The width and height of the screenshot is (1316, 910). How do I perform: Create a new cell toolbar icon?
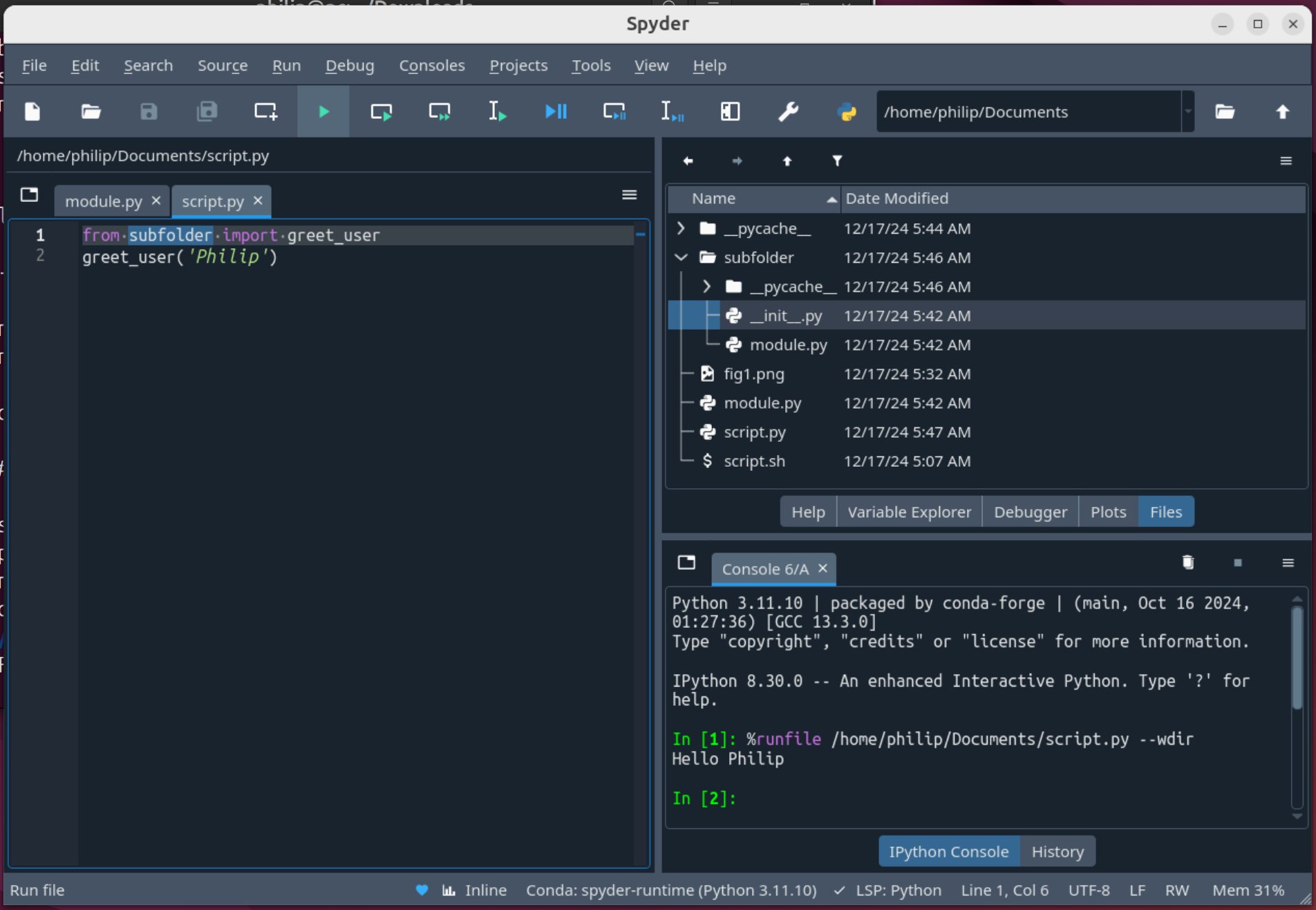pyautogui.click(x=265, y=111)
